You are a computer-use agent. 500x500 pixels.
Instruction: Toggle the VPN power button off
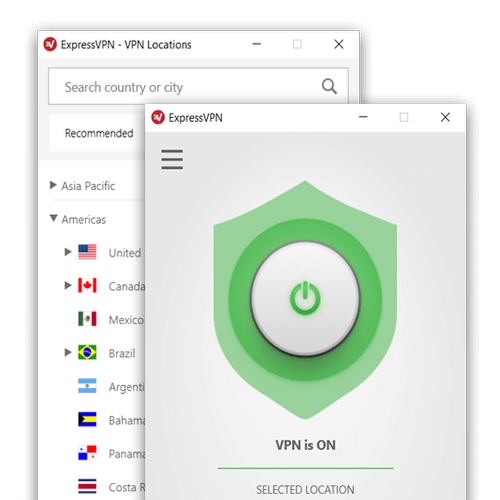tap(305, 299)
